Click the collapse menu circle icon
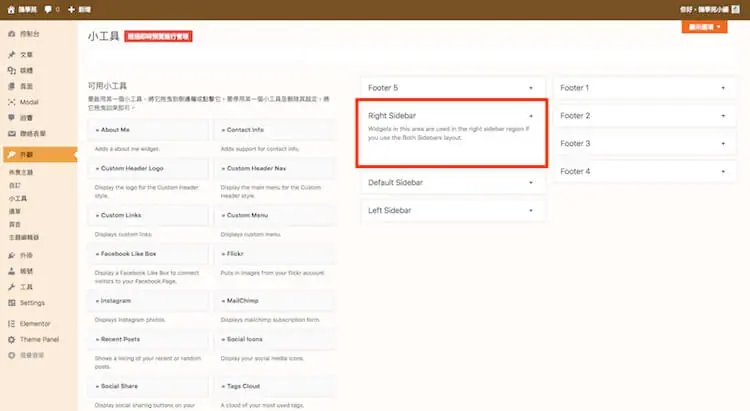750x411 pixels. click(12, 355)
